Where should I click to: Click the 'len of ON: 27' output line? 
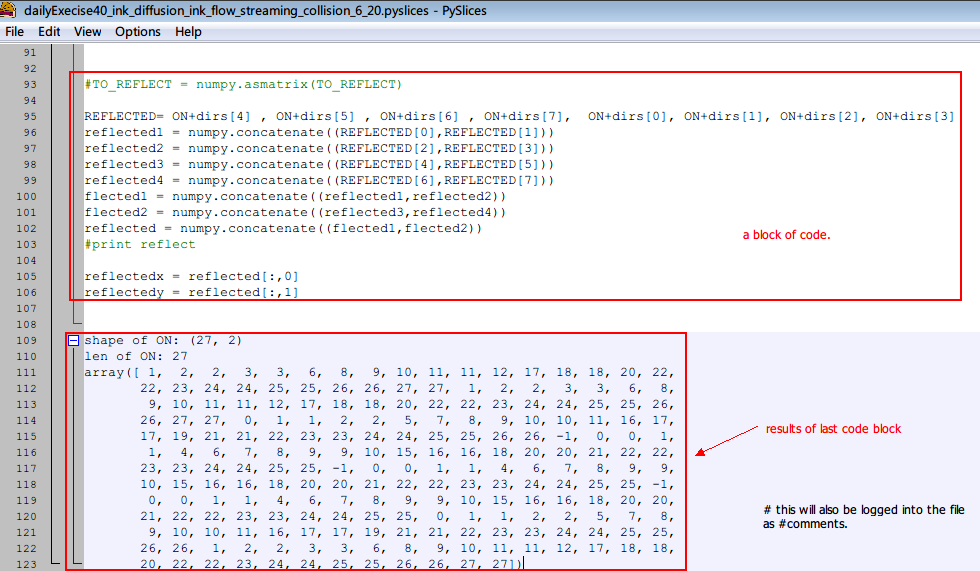click(136, 357)
